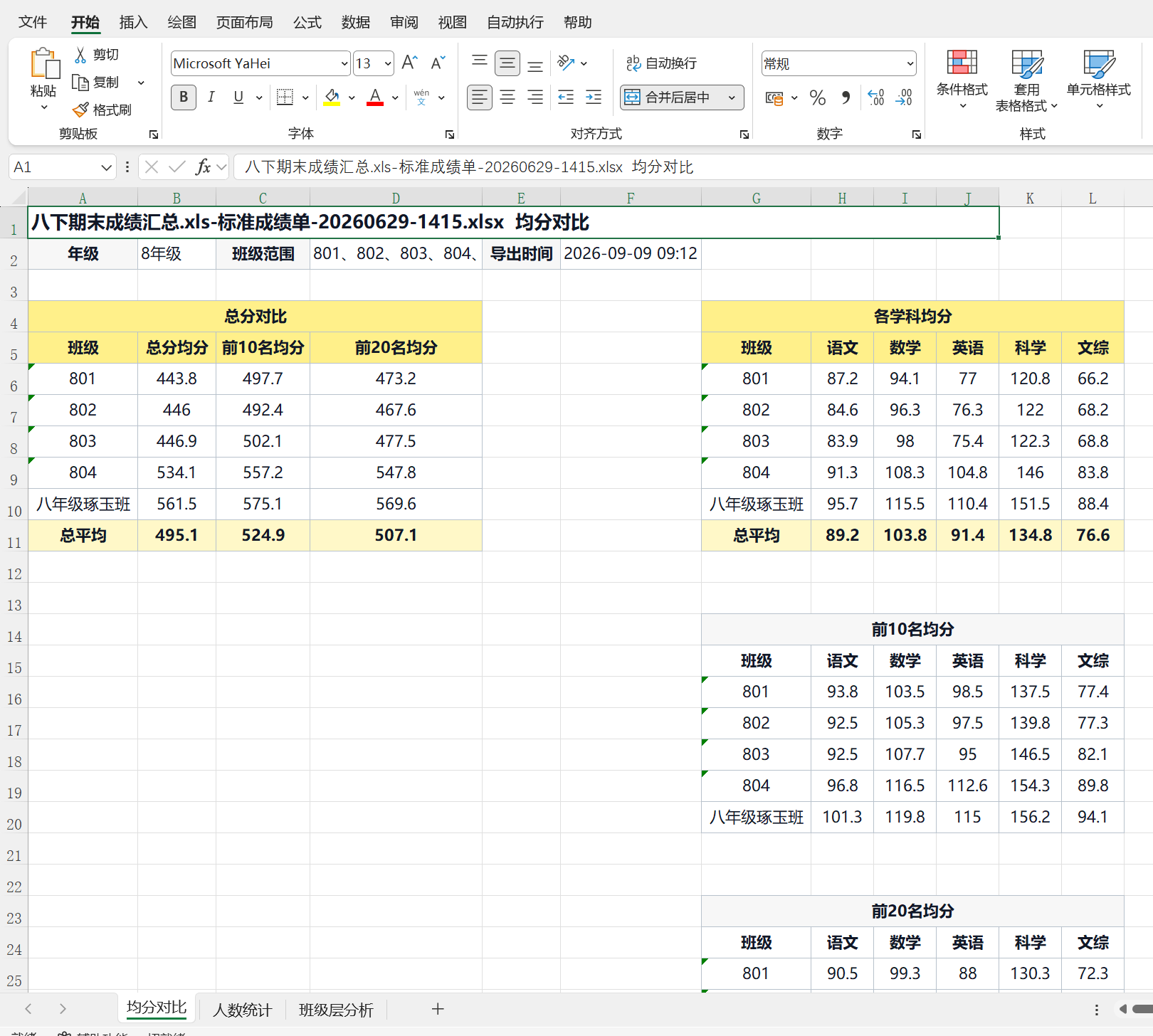Expand merge options dropdown arrow
This screenshot has height=1036, width=1153.
pyautogui.click(x=732, y=97)
